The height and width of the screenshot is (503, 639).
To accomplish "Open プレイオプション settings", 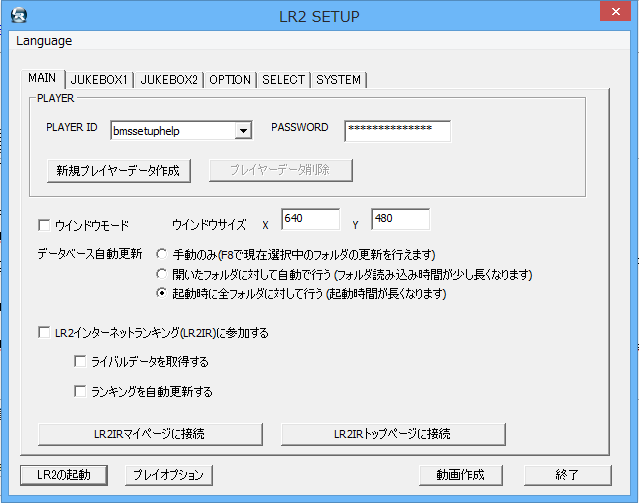I will pyautogui.click(x=169, y=475).
